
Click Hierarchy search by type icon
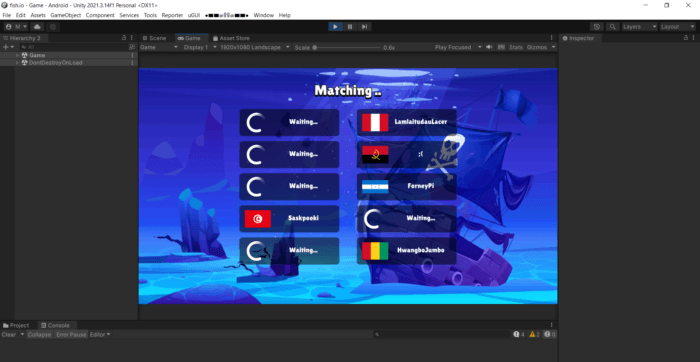[x=132, y=47]
